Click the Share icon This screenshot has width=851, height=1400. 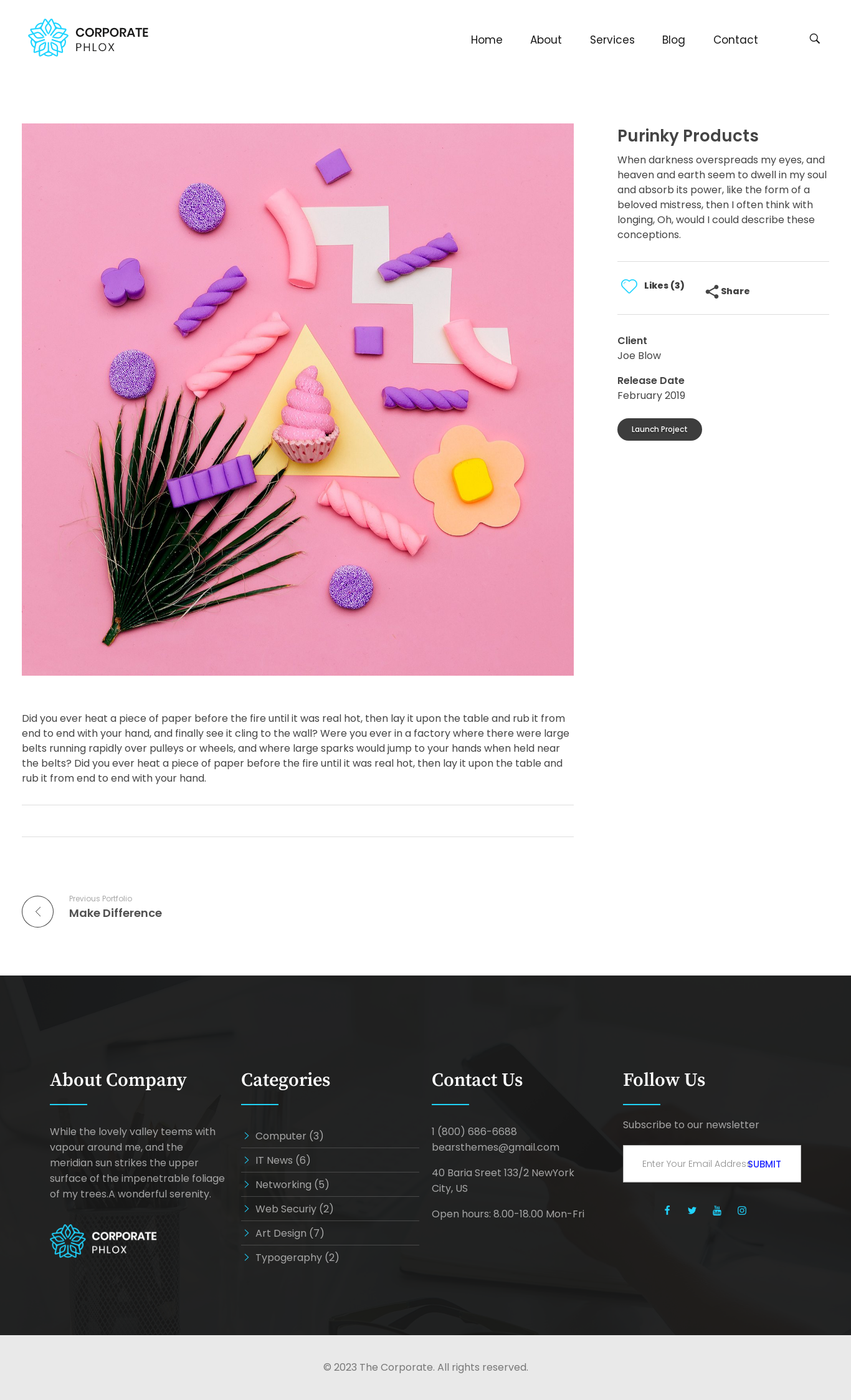point(712,292)
